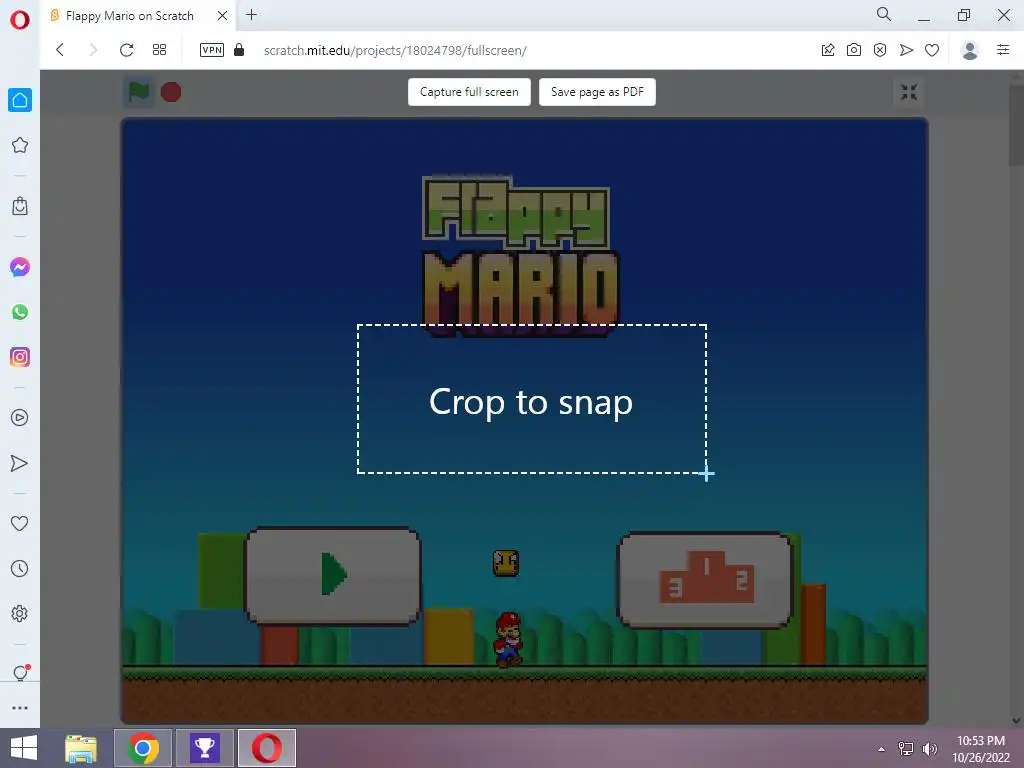This screenshot has width=1024, height=768.
Task: Click the edit snapshot icon in address bar
Action: tap(828, 50)
